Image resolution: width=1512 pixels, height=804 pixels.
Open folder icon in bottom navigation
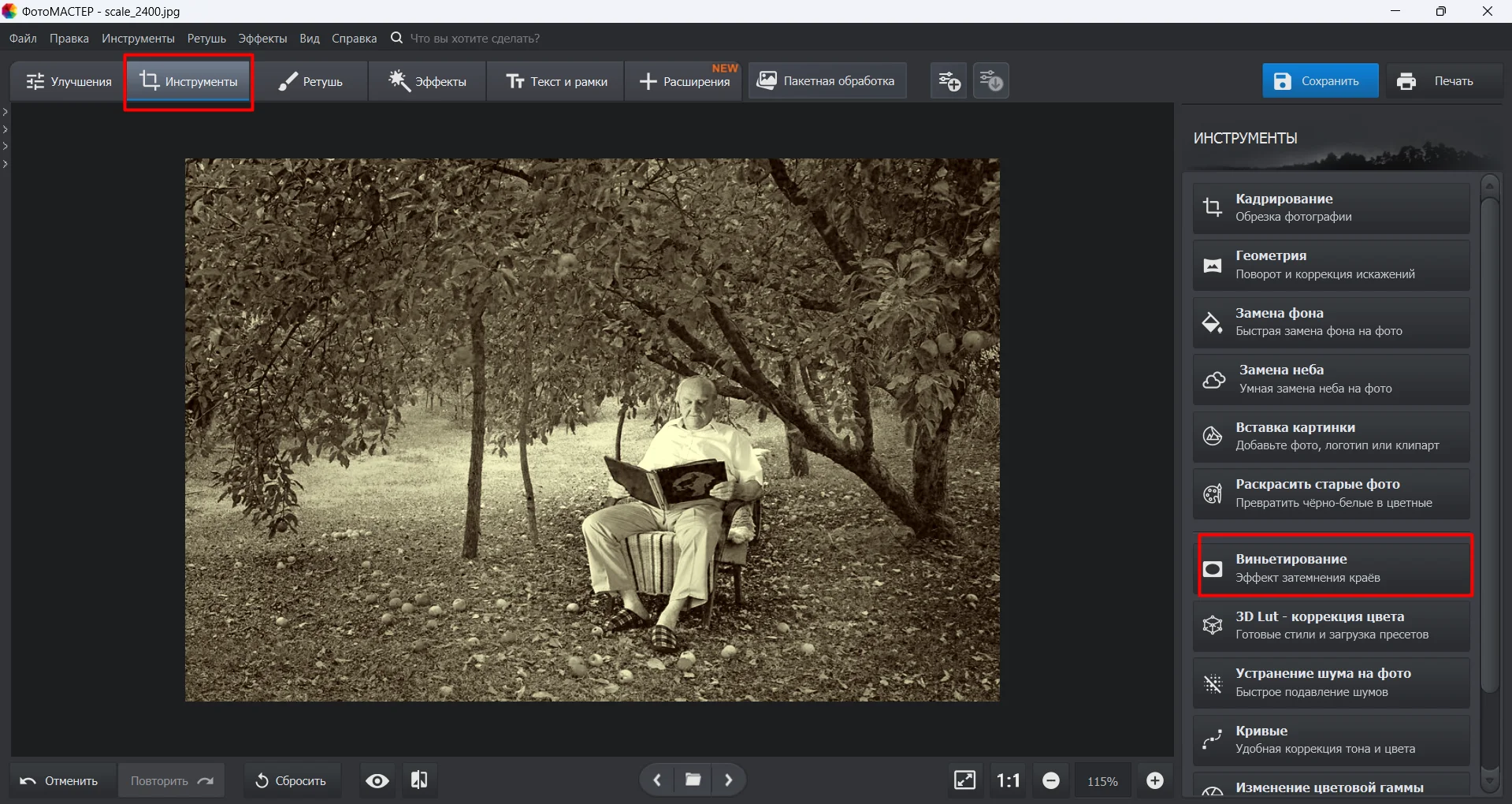tap(693, 780)
